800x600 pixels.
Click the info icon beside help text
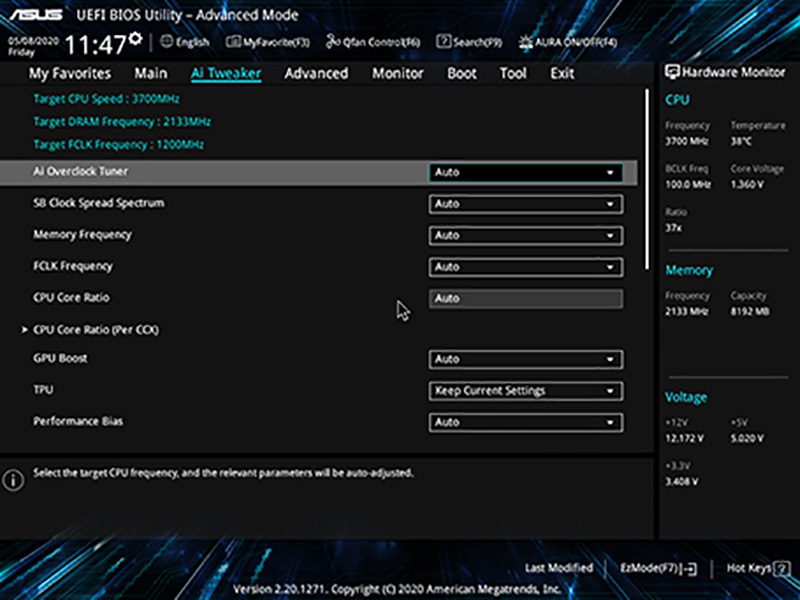tap(13, 480)
